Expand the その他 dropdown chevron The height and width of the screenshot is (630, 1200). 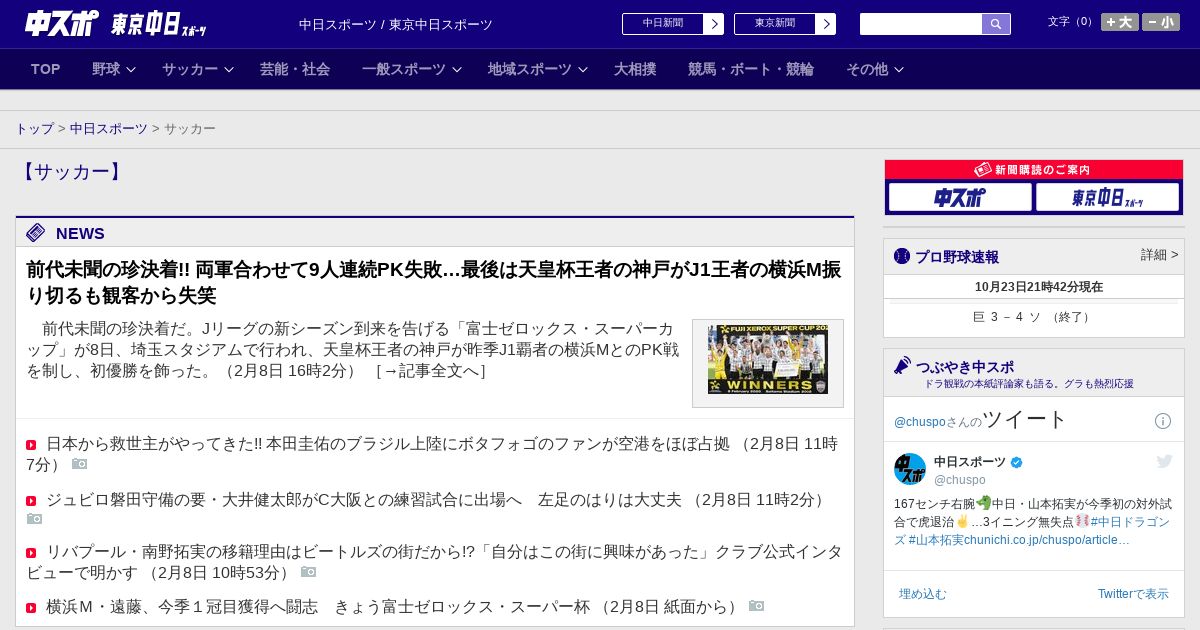[899, 70]
